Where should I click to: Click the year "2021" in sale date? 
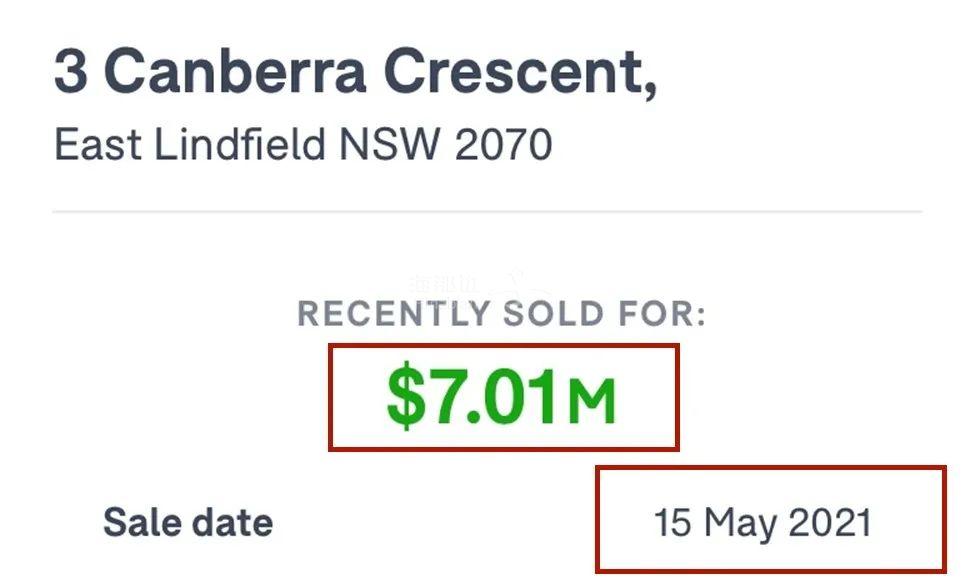pos(830,523)
